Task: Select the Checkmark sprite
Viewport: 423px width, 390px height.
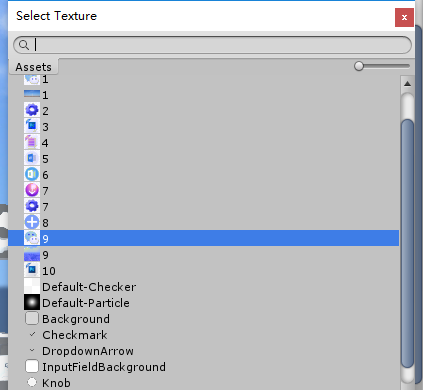Action: [203, 335]
